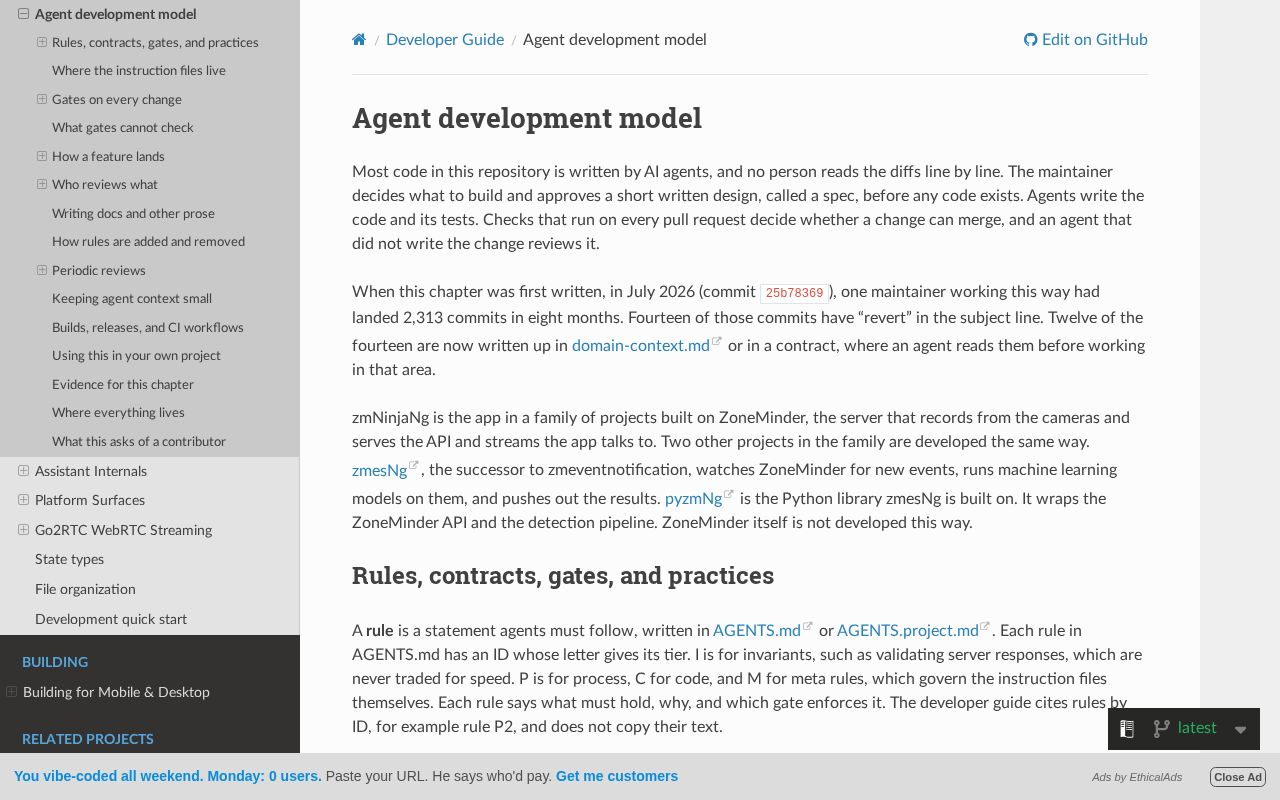Click the ad headline about vibe-coding
The width and height of the screenshot is (1280, 800).
pos(168,776)
